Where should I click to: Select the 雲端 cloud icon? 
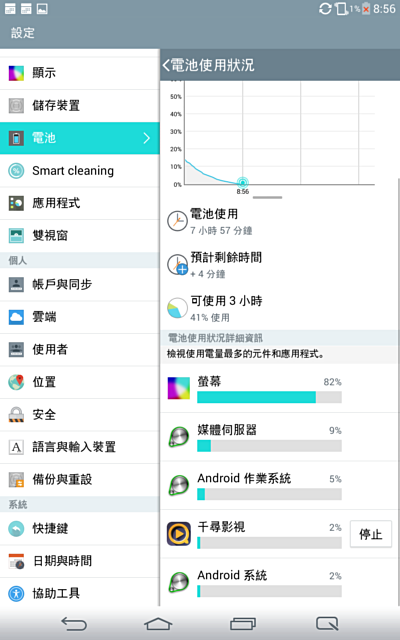point(16,317)
